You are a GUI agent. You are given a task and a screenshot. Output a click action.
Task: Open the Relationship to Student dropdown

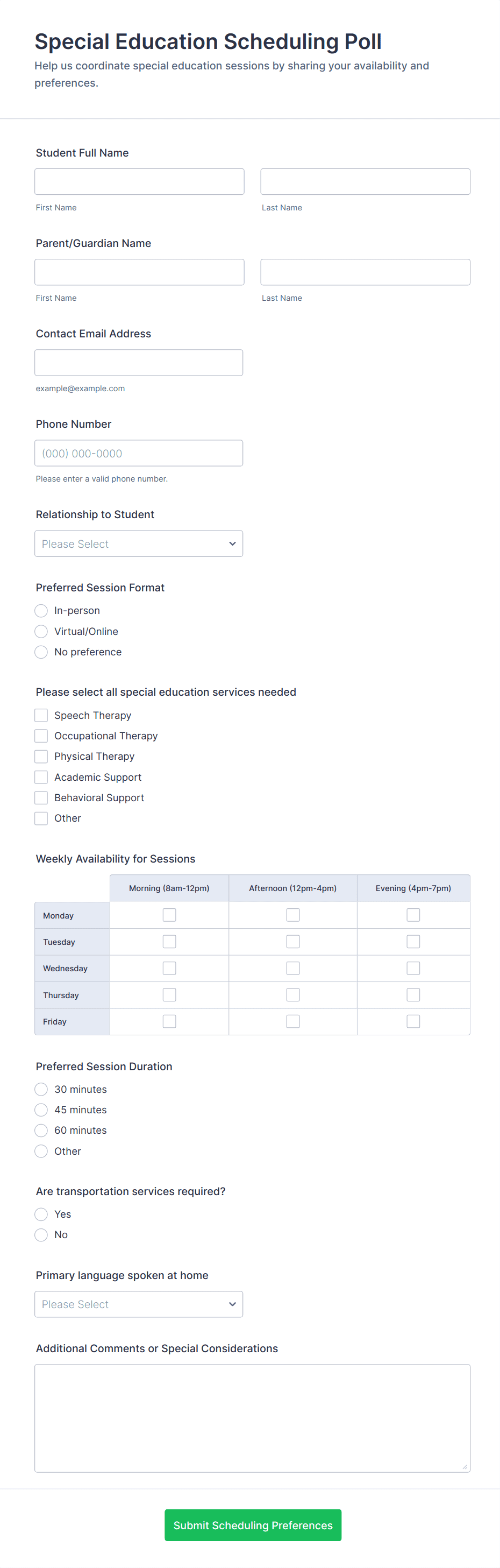click(x=139, y=543)
